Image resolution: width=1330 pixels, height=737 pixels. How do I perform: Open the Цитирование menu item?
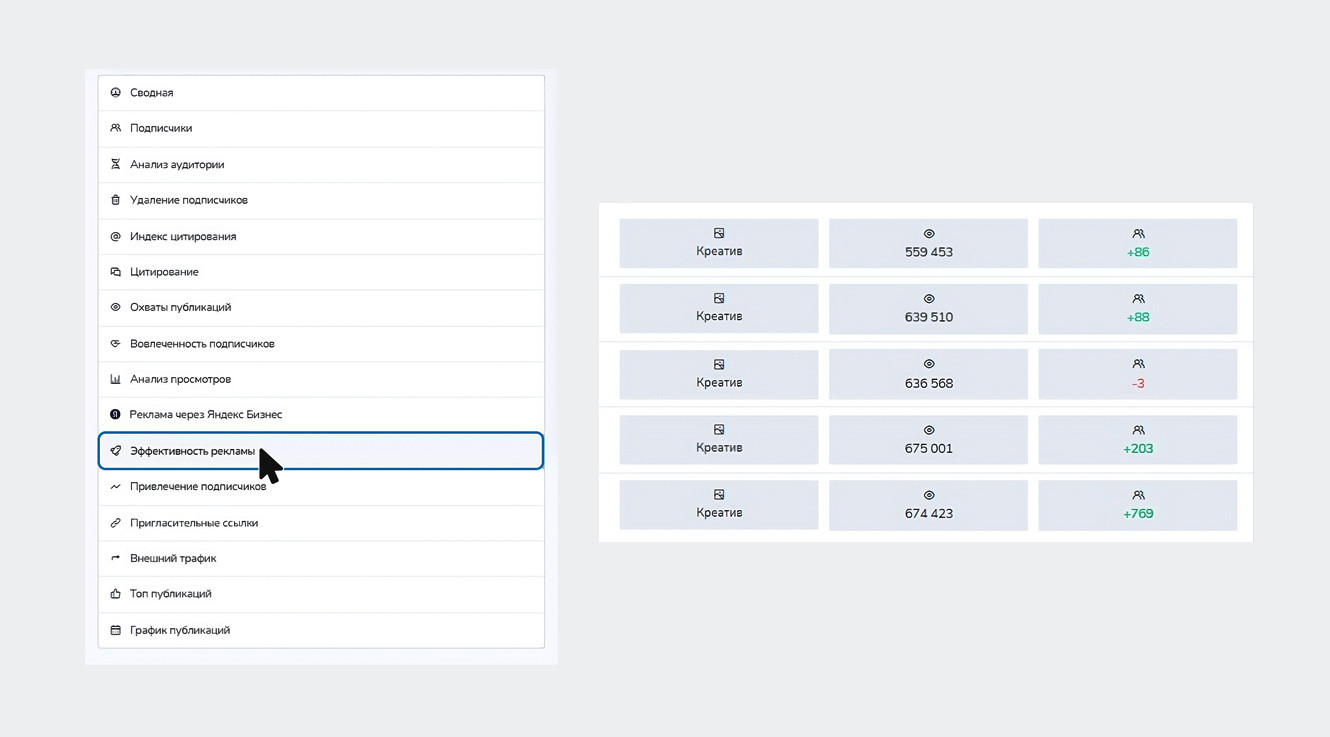(164, 272)
